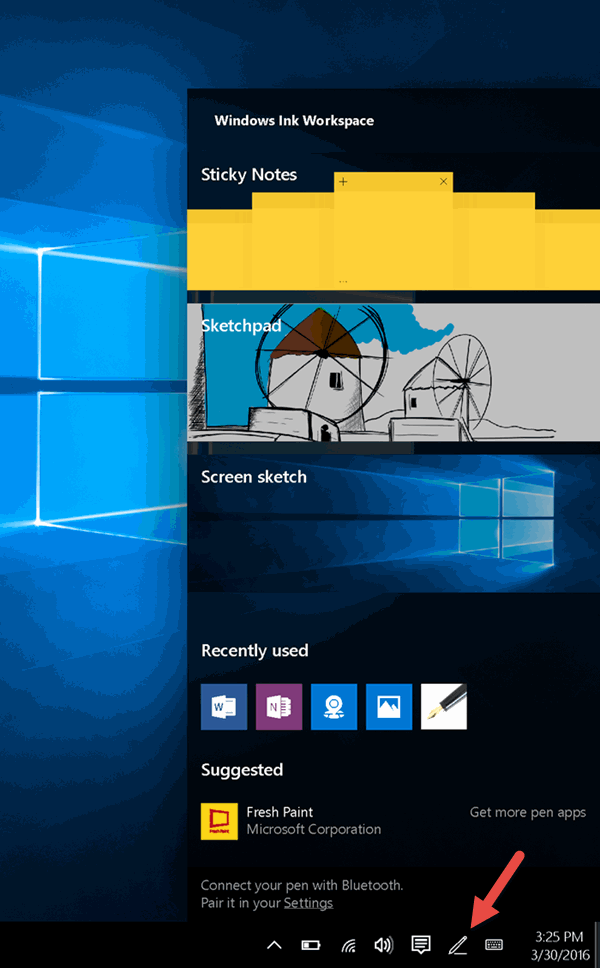The width and height of the screenshot is (600, 968).
Task: Click the Fresh Paint suggested app name
Action: point(280,812)
